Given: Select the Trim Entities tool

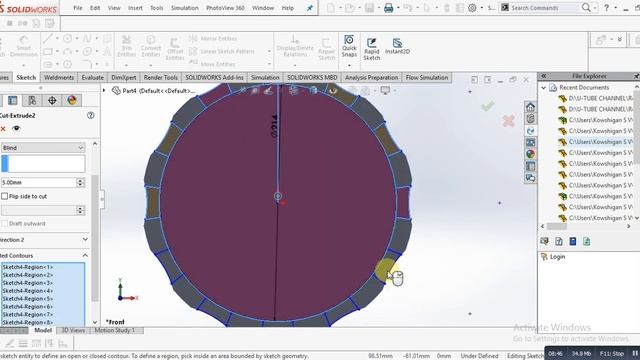Looking at the screenshot, I should [x=127, y=46].
